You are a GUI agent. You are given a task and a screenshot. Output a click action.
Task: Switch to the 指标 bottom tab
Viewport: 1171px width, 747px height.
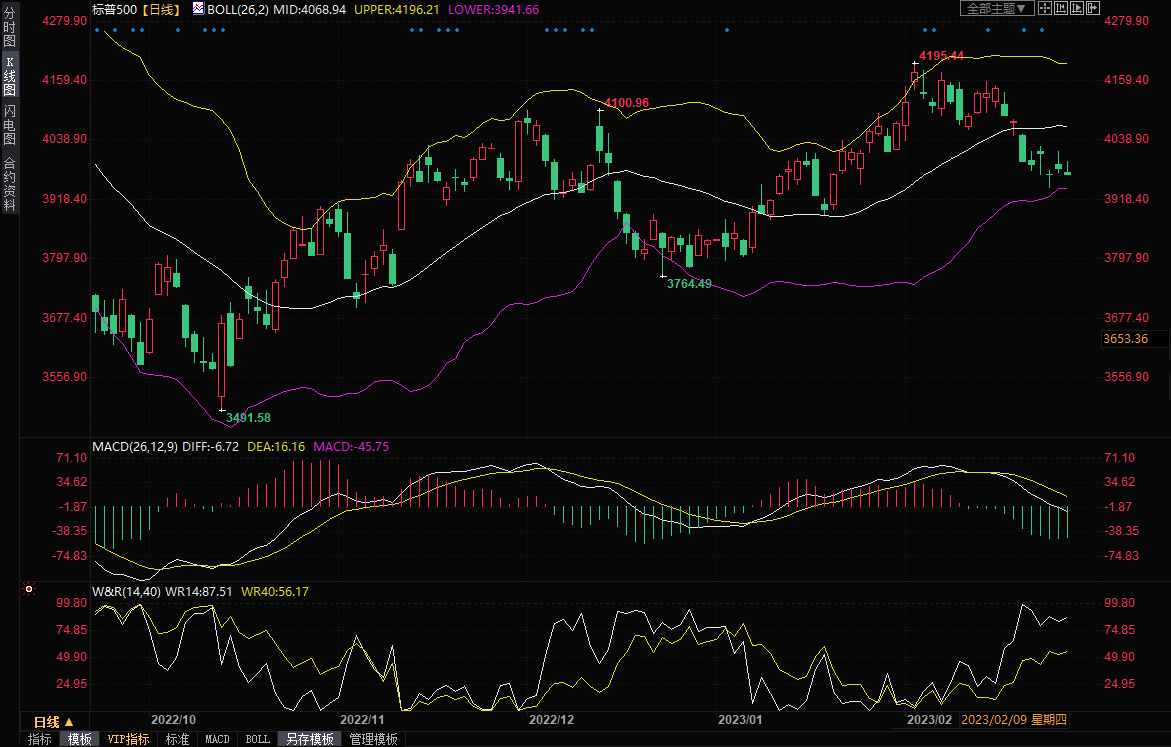click(x=40, y=739)
